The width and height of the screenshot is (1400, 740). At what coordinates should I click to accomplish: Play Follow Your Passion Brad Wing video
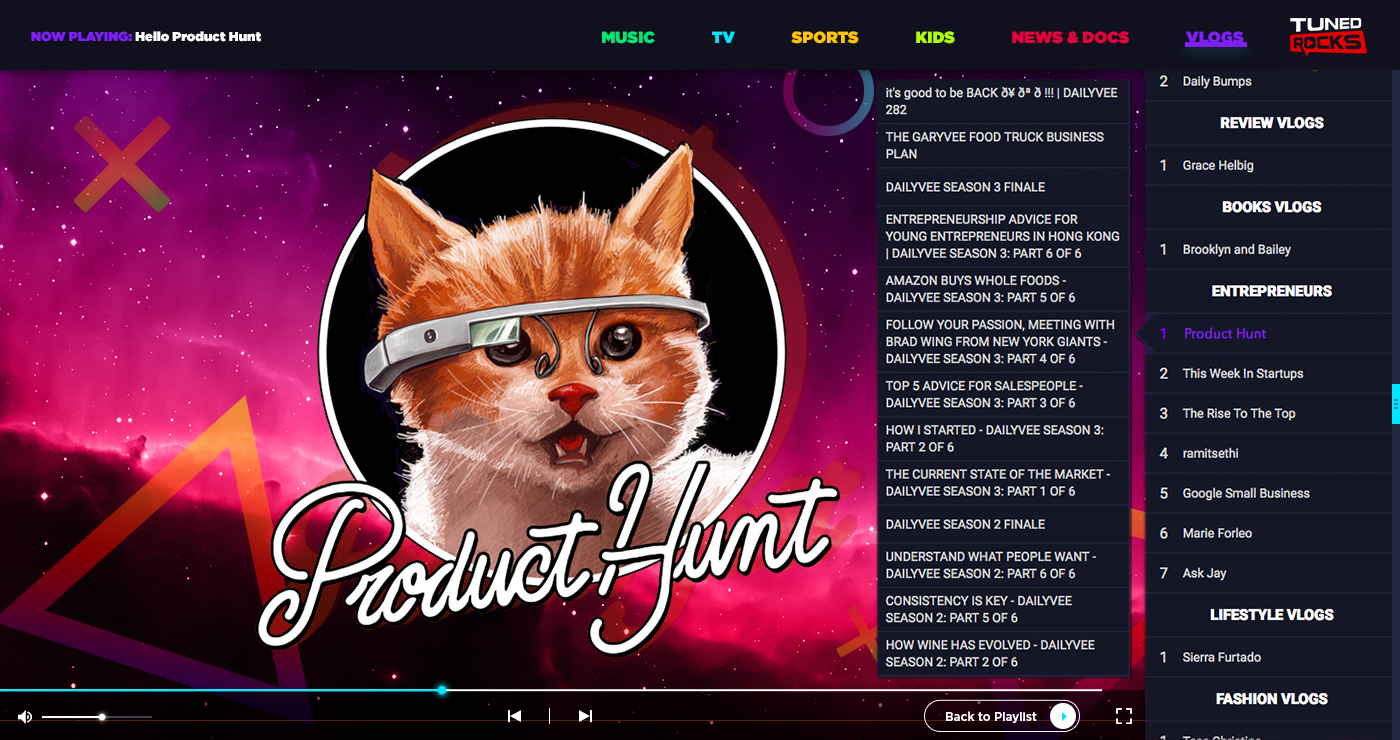click(1003, 342)
